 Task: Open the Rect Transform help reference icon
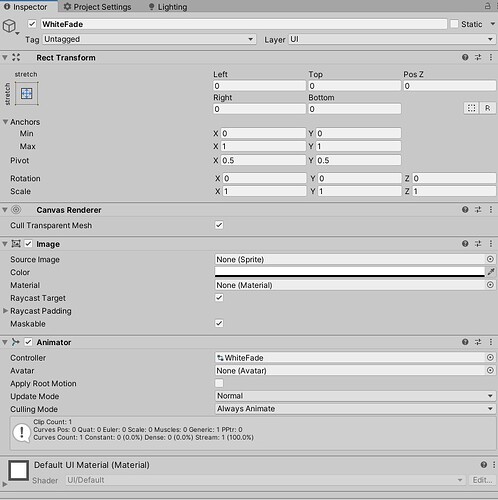coord(465,57)
